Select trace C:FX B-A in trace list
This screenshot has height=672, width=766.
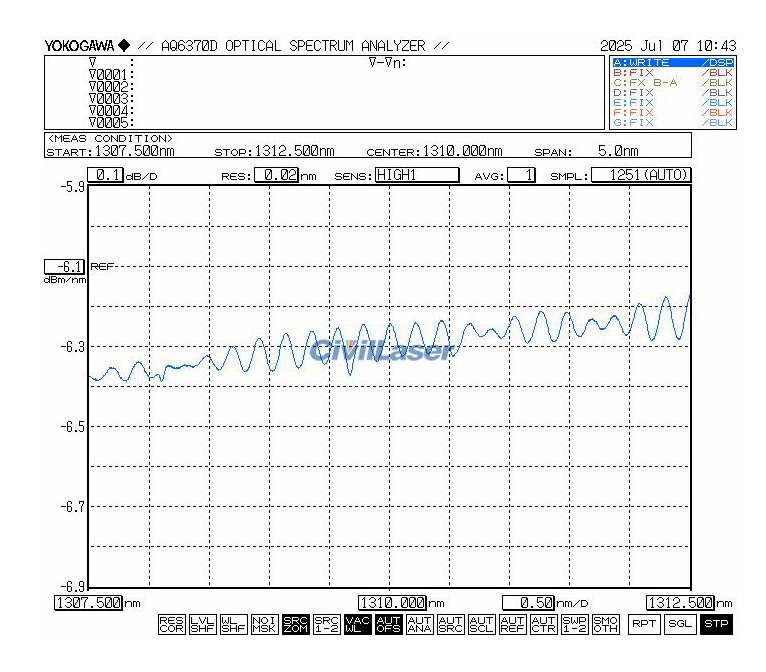(x=671, y=82)
